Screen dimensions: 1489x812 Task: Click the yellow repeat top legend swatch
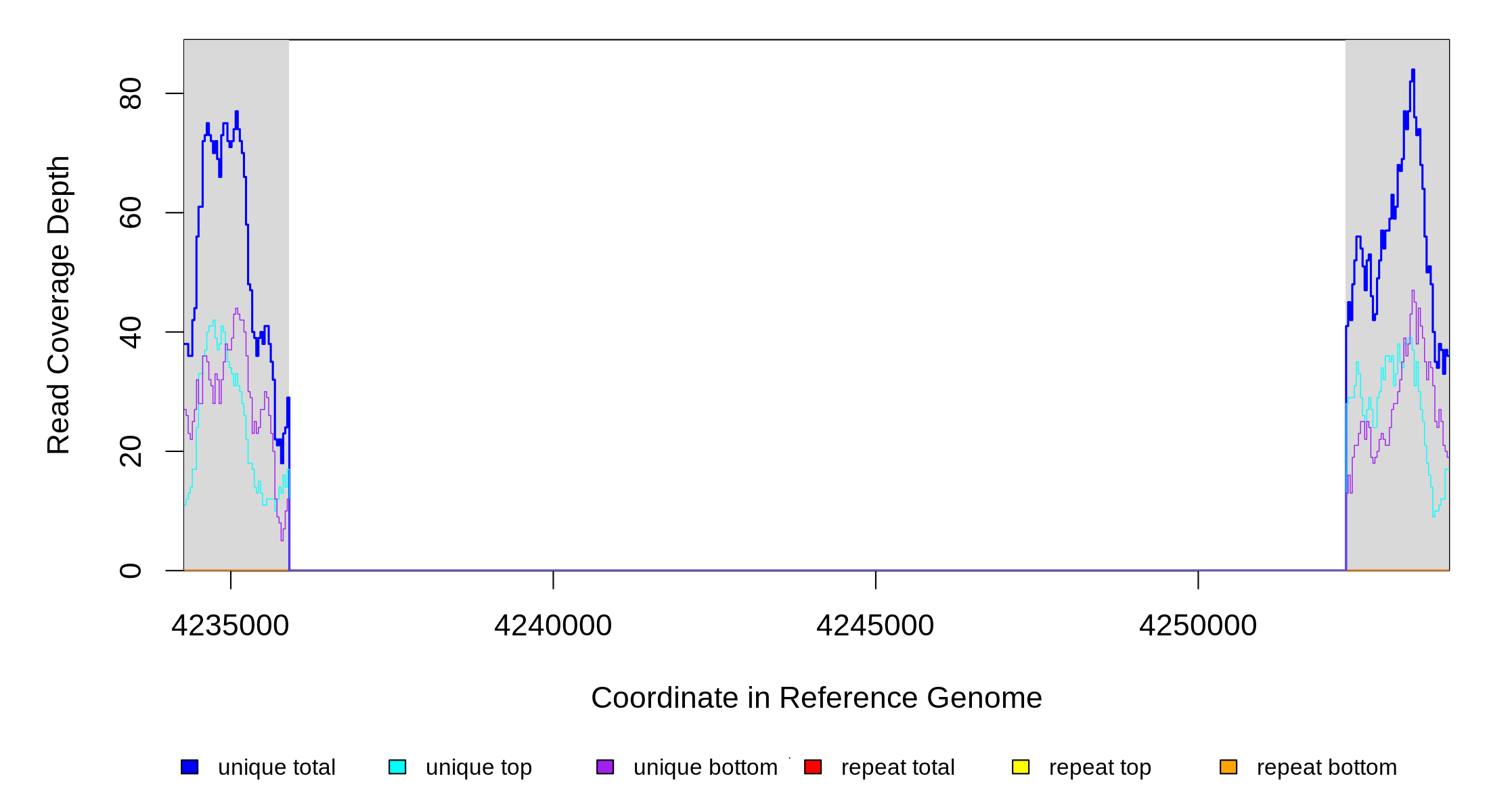1021,767
